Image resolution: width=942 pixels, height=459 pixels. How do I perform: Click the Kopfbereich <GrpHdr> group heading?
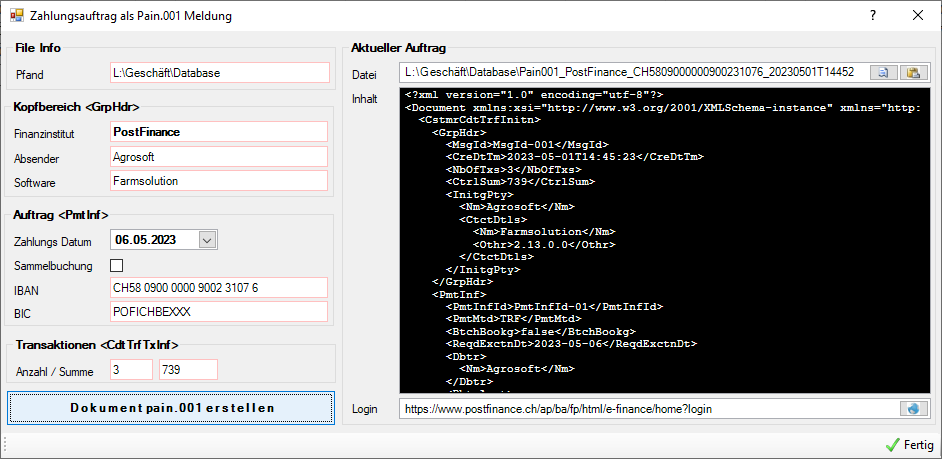tap(76, 108)
